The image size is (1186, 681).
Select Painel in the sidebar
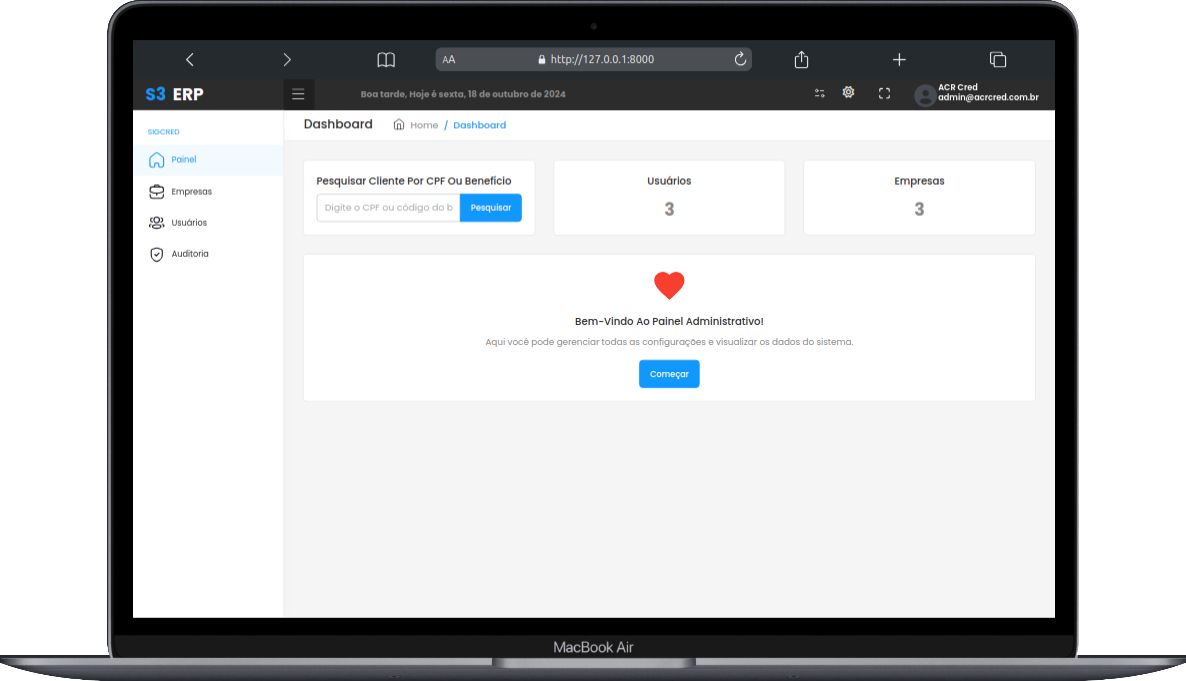pyautogui.click(x=208, y=160)
